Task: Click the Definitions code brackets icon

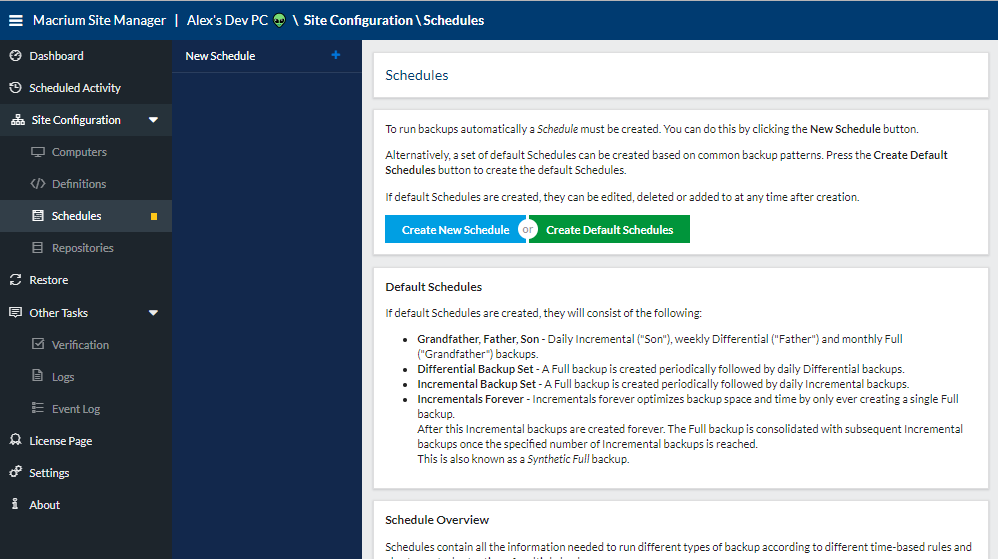Action: click(38, 184)
